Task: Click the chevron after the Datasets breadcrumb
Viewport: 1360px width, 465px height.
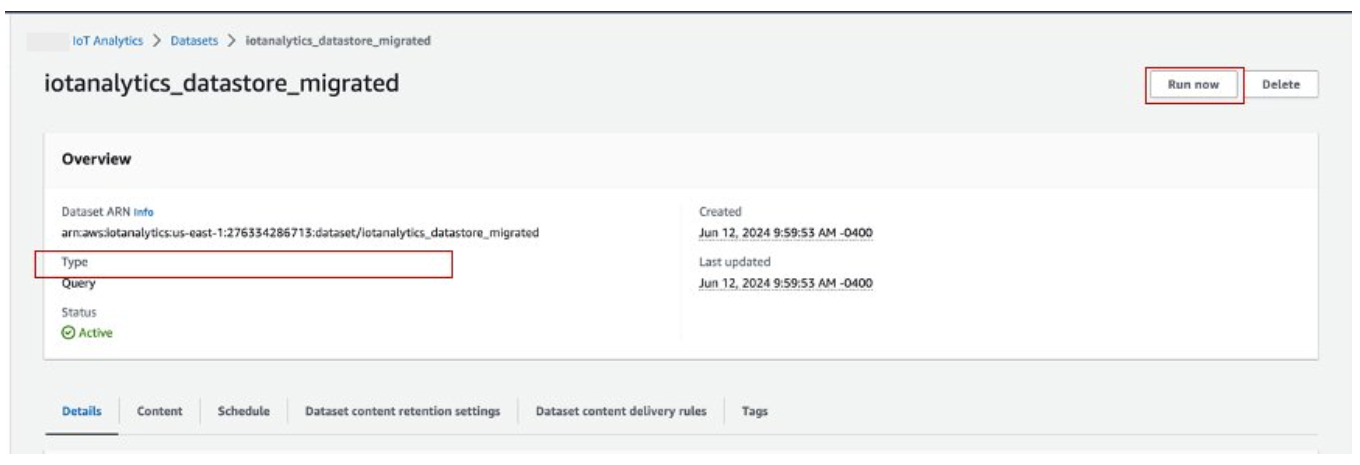Action: click(233, 40)
